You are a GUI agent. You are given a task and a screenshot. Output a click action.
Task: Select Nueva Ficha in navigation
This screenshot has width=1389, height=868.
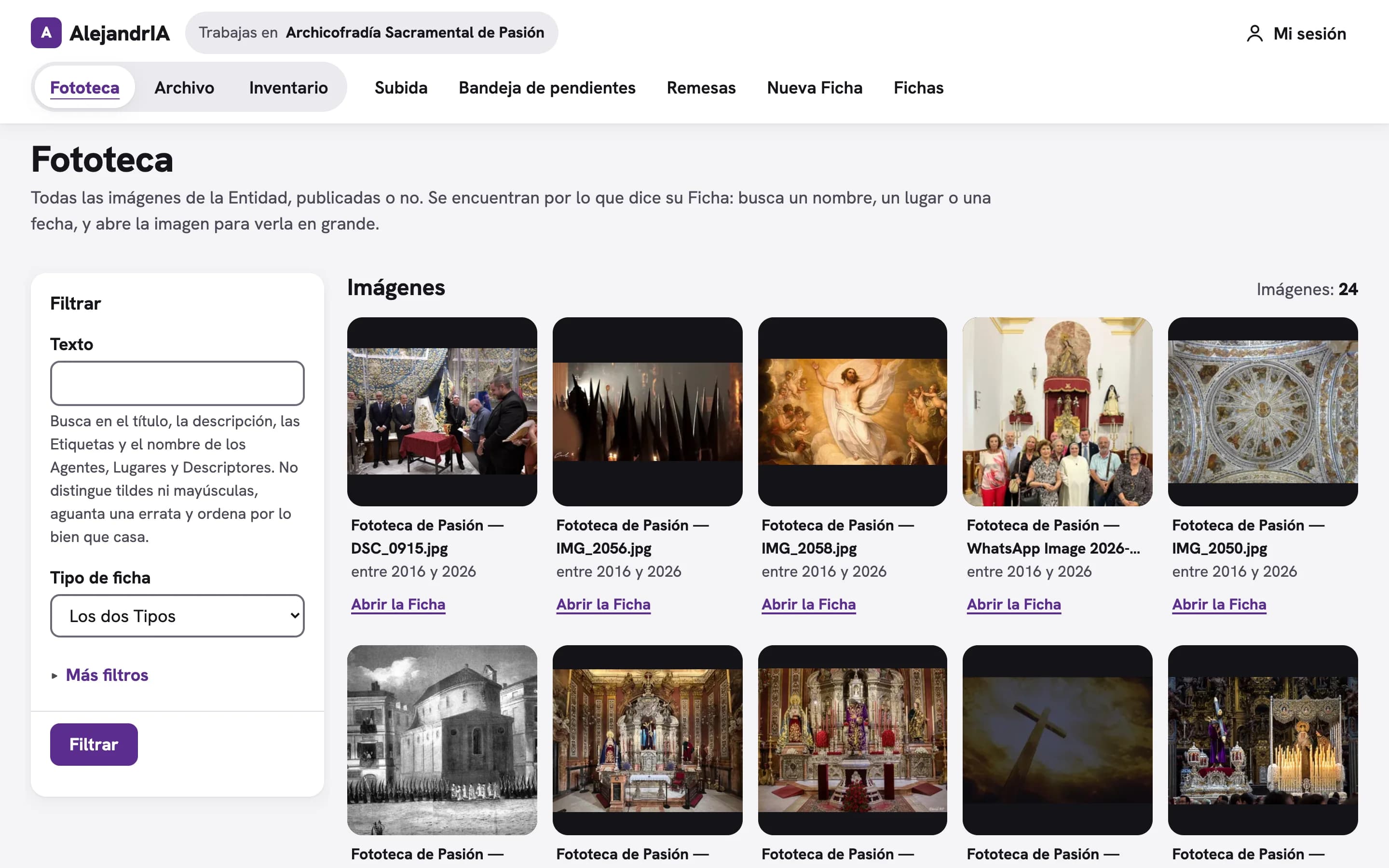point(815,87)
